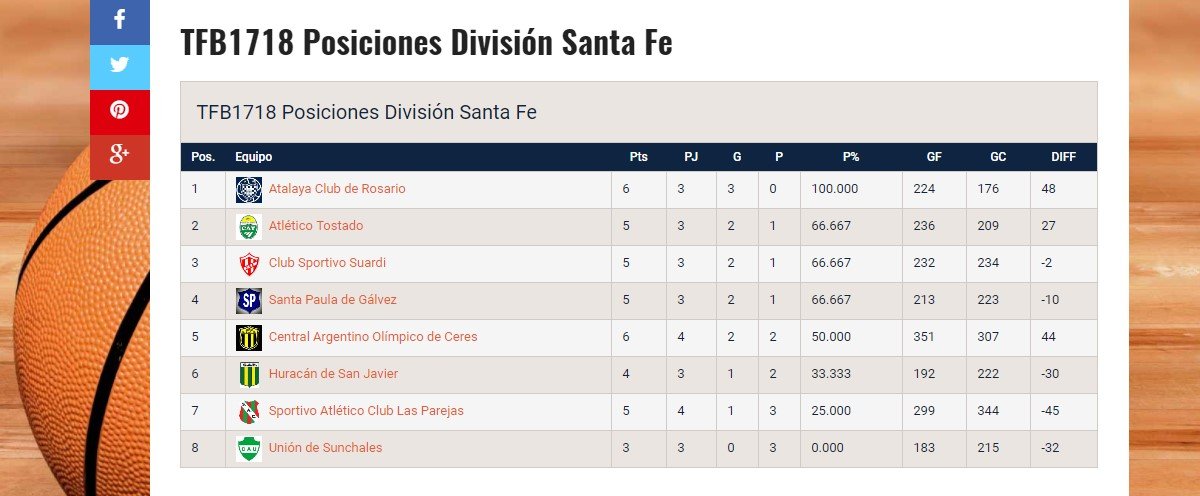Click Unión de Sunchales team crest

coord(248,448)
